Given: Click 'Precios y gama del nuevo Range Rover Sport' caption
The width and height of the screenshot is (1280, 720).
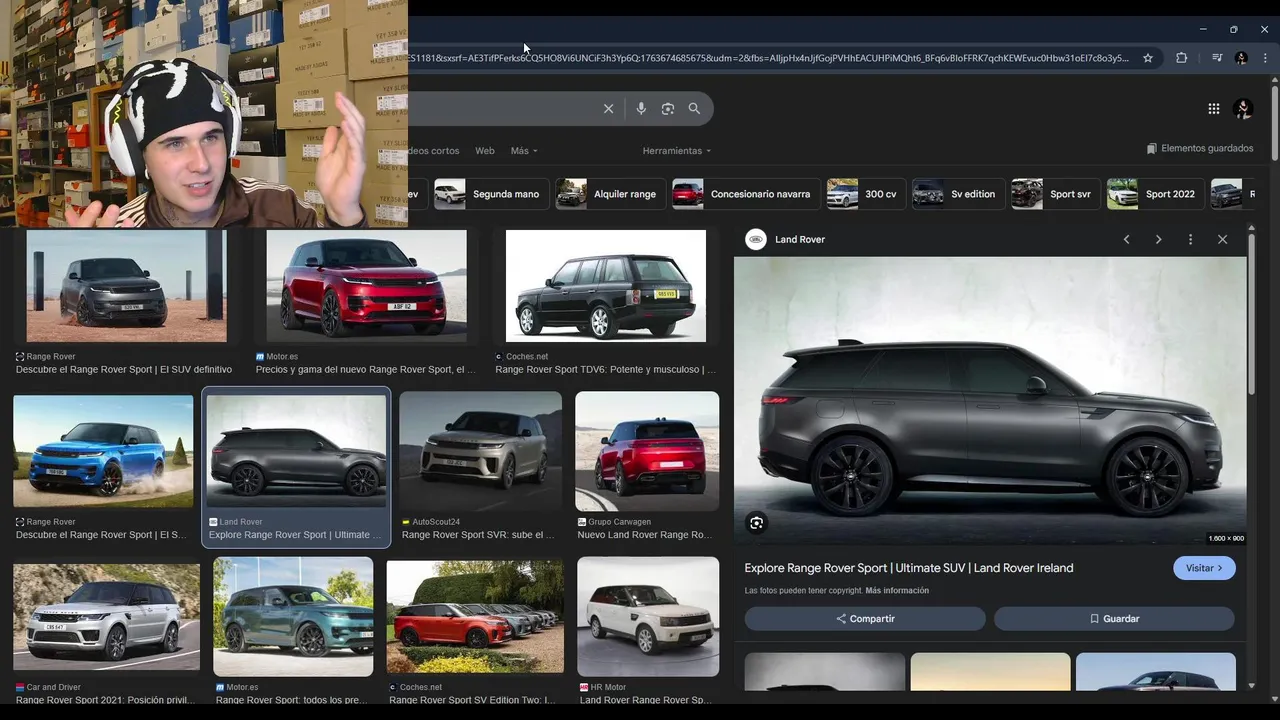Looking at the screenshot, I should coord(366,370).
